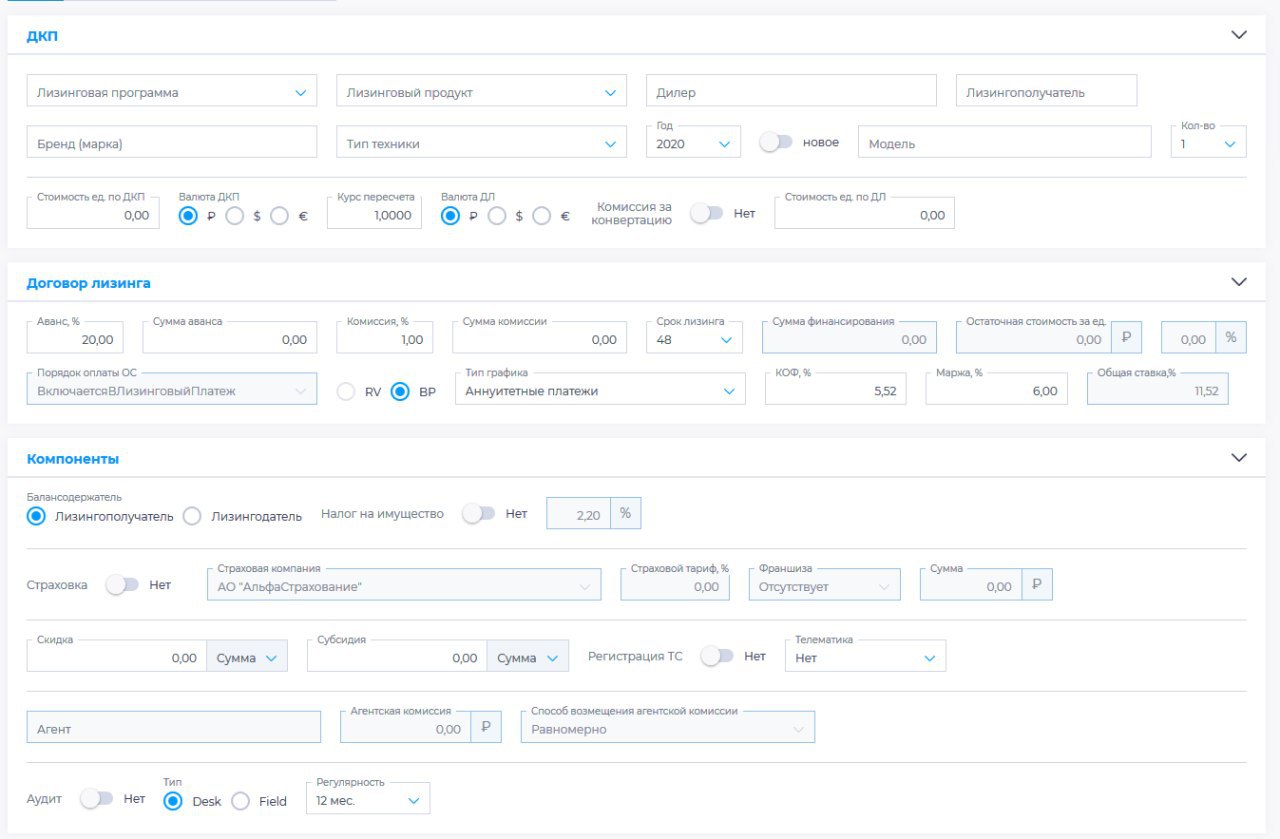The width and height of the screenshot is (1280, 839).
Task: Choose Лизингодатель as Балансодержатель
Action: click(x=193, y=516)
